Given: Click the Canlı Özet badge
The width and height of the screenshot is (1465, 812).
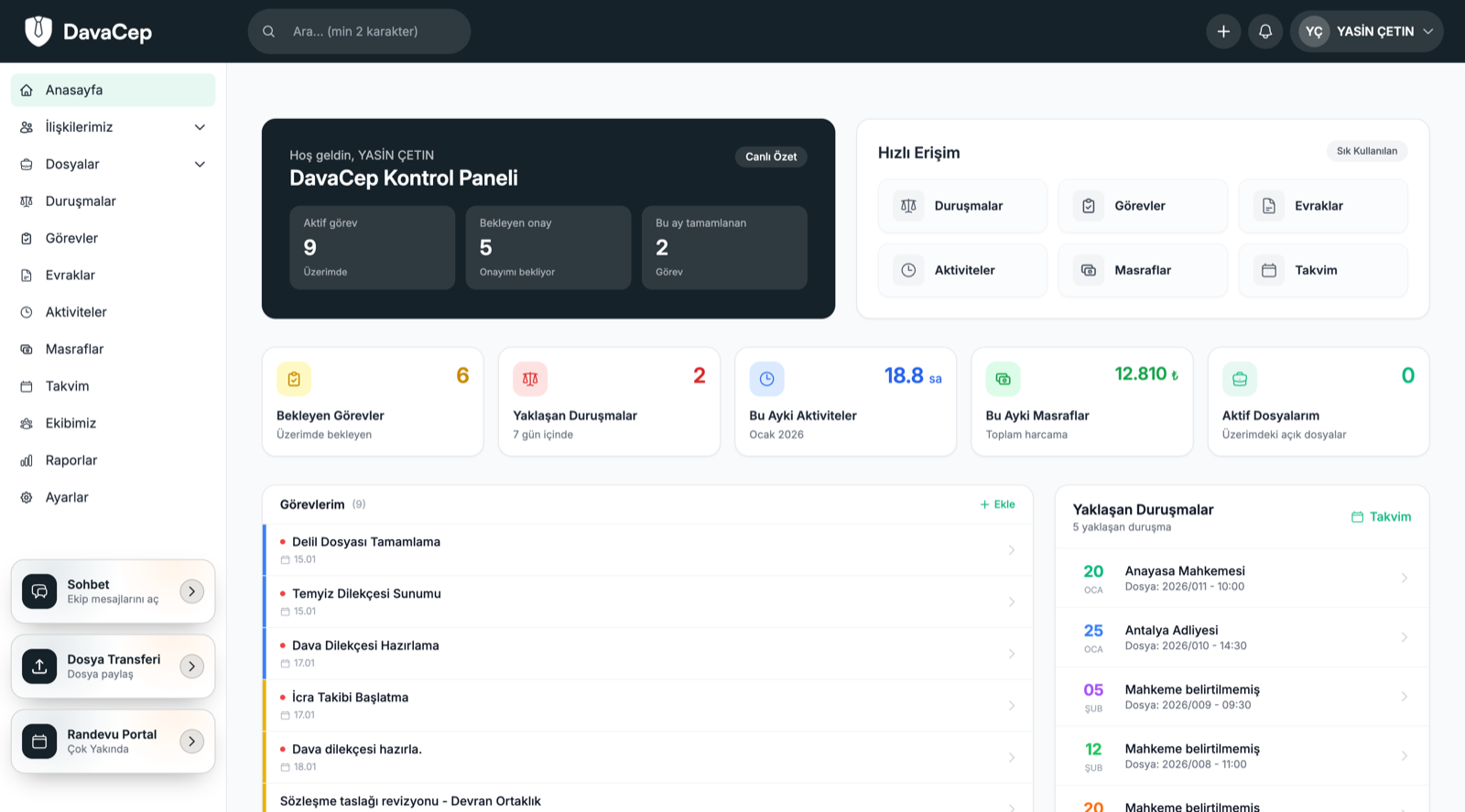Looking at the screenshot, I should point(771,157).
